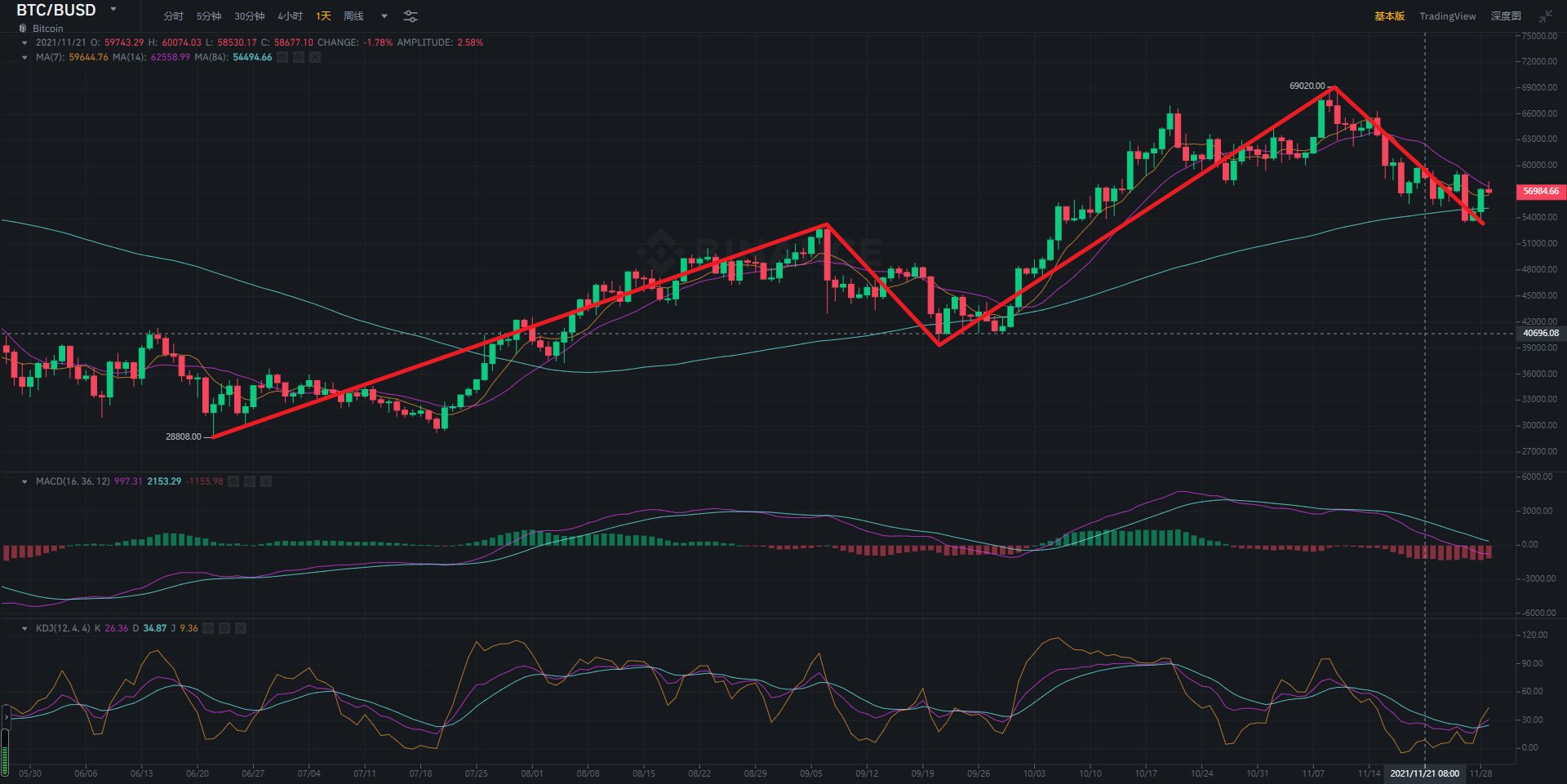Remove the KDJ indicator with its X
Image resolution: width=1567 pixels, height=784 pixels.
click(x=241, y=628)
